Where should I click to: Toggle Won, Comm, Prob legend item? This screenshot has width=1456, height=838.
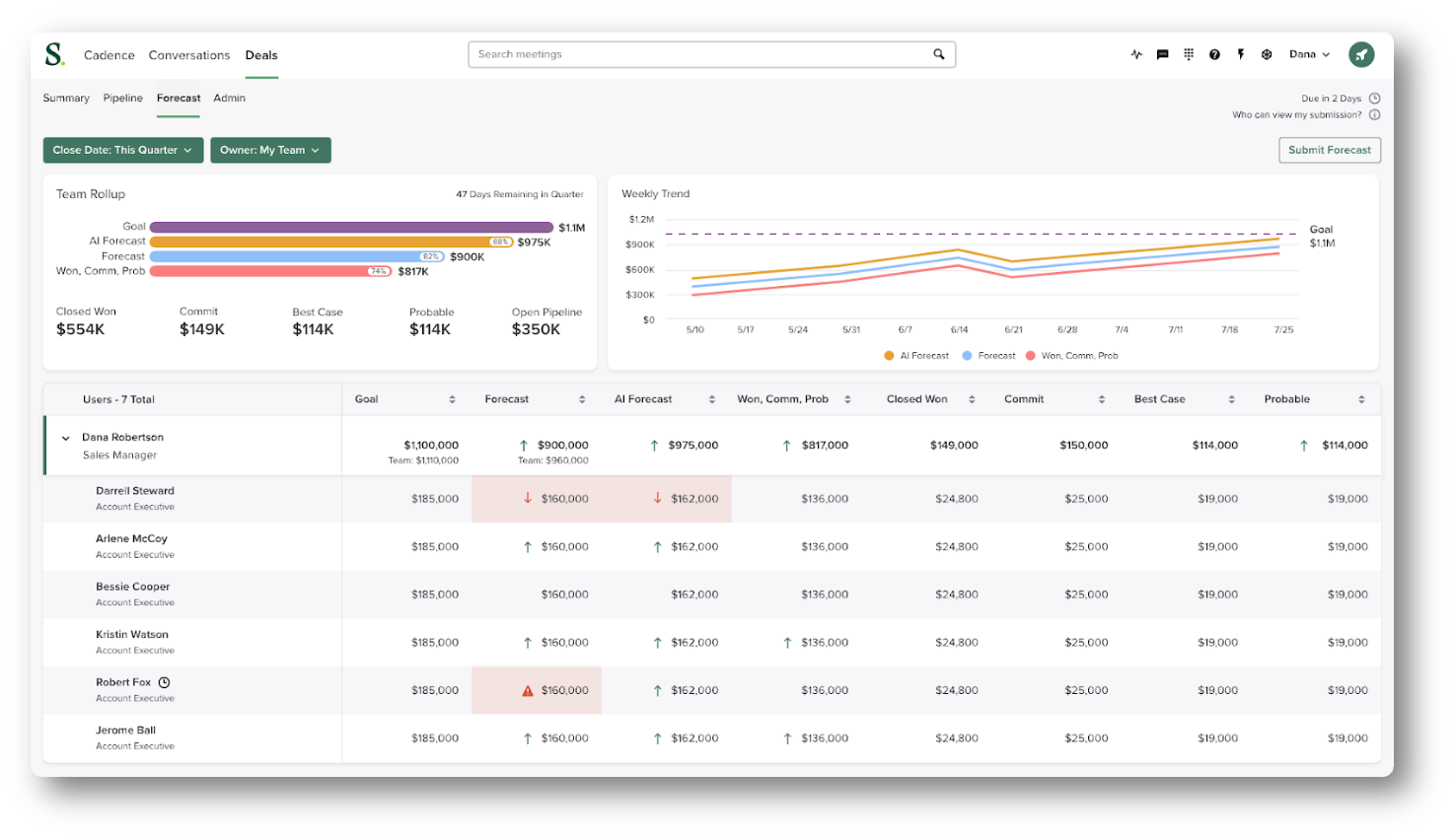click(1072, 356)
